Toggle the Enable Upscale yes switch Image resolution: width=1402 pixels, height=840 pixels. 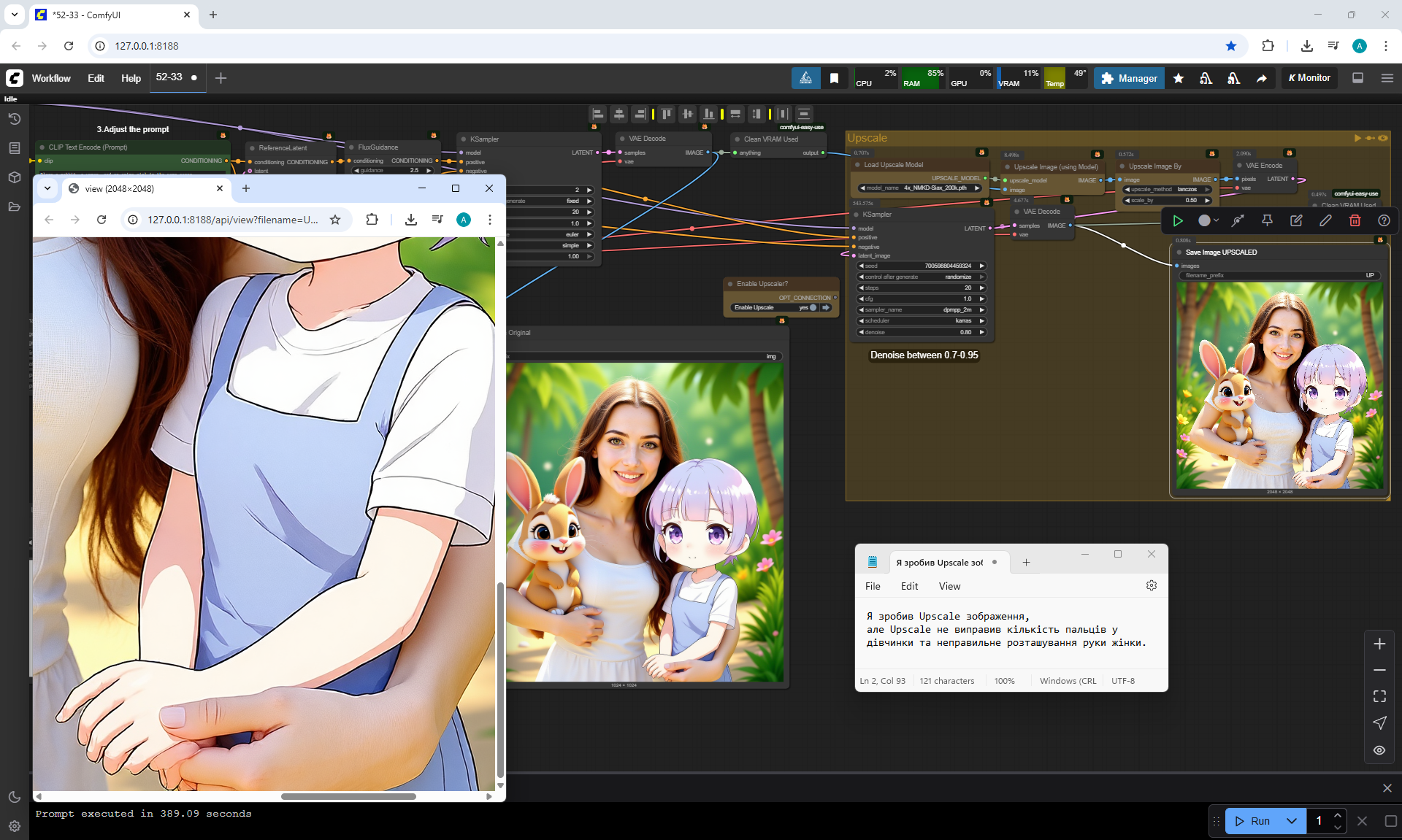coord(812,308)
